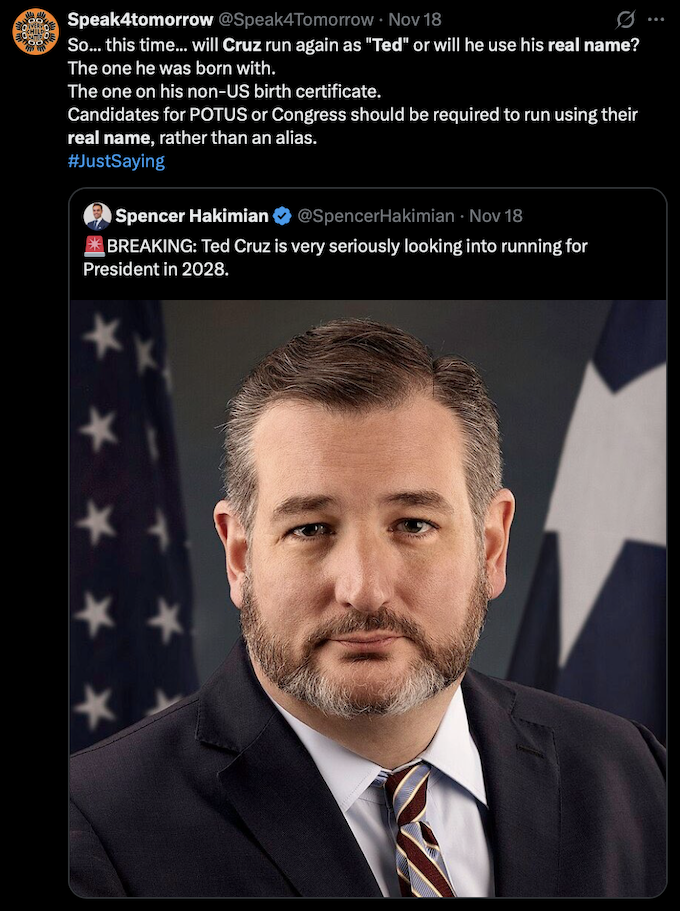Viewport: 680px width, 911px height.
Task: Click the "President in 2028." line
Action: pos(156,270)
